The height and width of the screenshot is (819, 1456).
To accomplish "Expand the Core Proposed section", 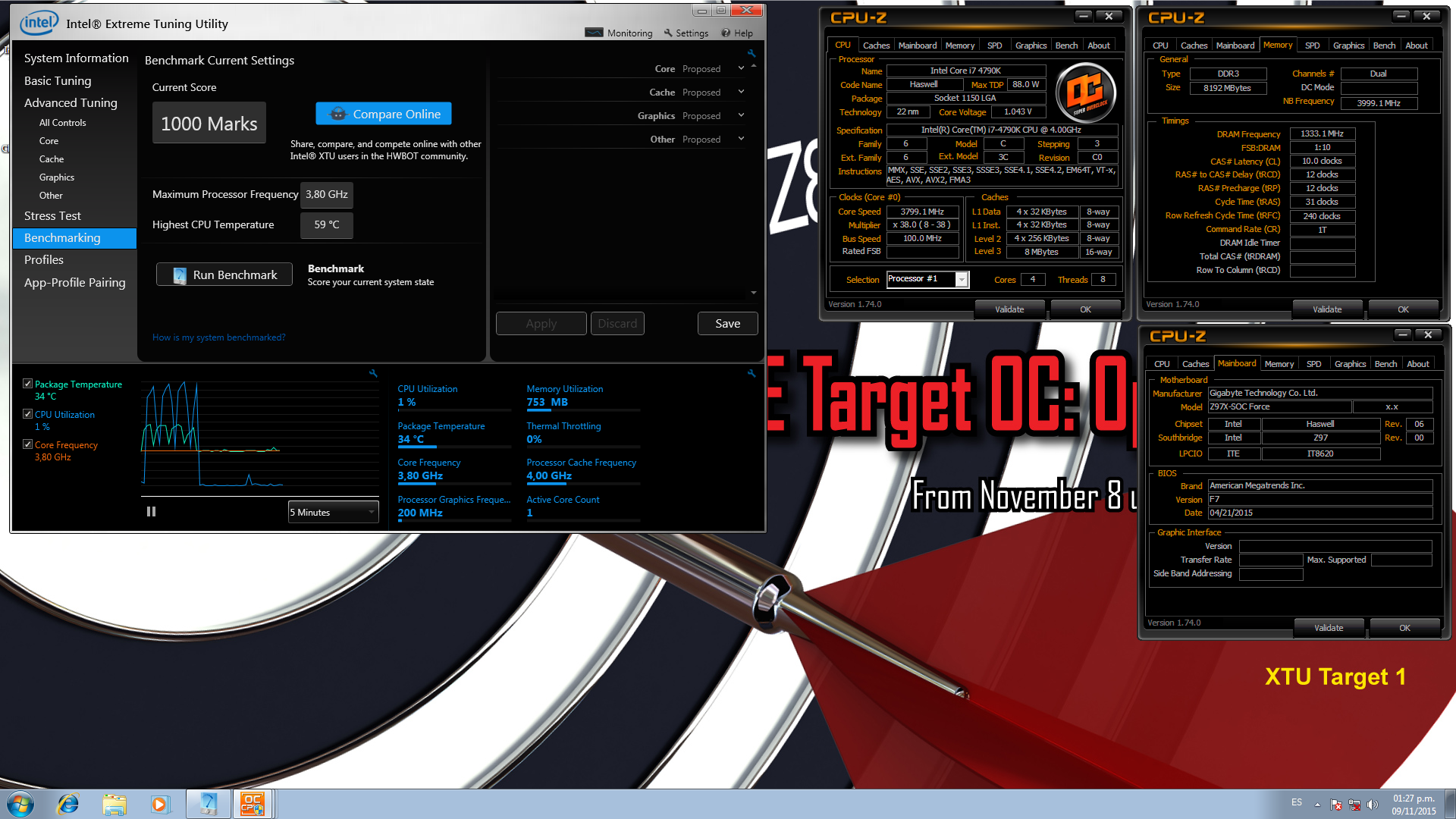I will click(x=741, y=68).
